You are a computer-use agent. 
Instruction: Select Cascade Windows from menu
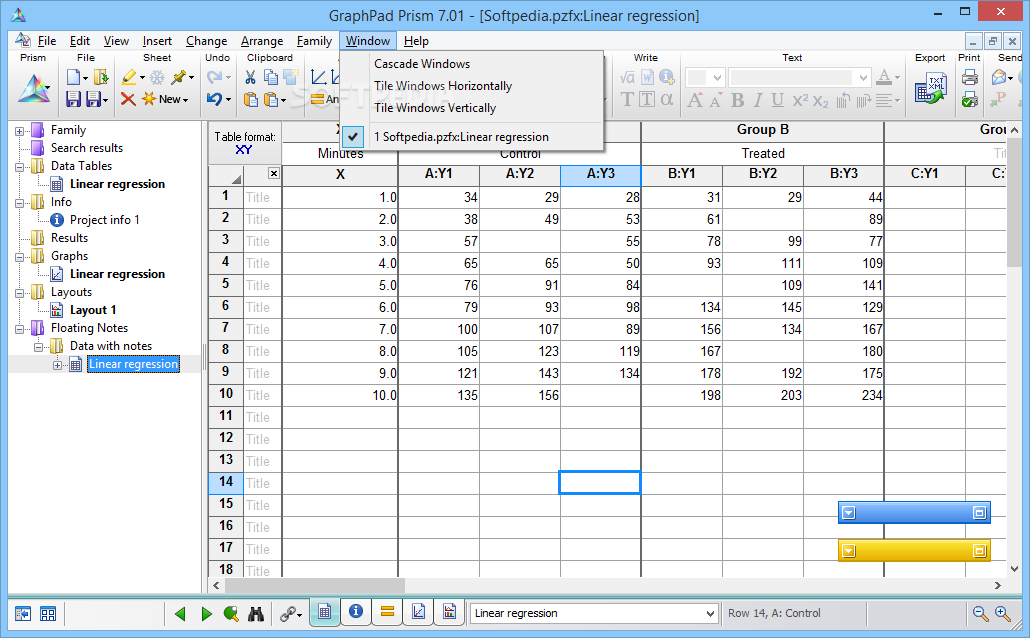click(421, 64)
